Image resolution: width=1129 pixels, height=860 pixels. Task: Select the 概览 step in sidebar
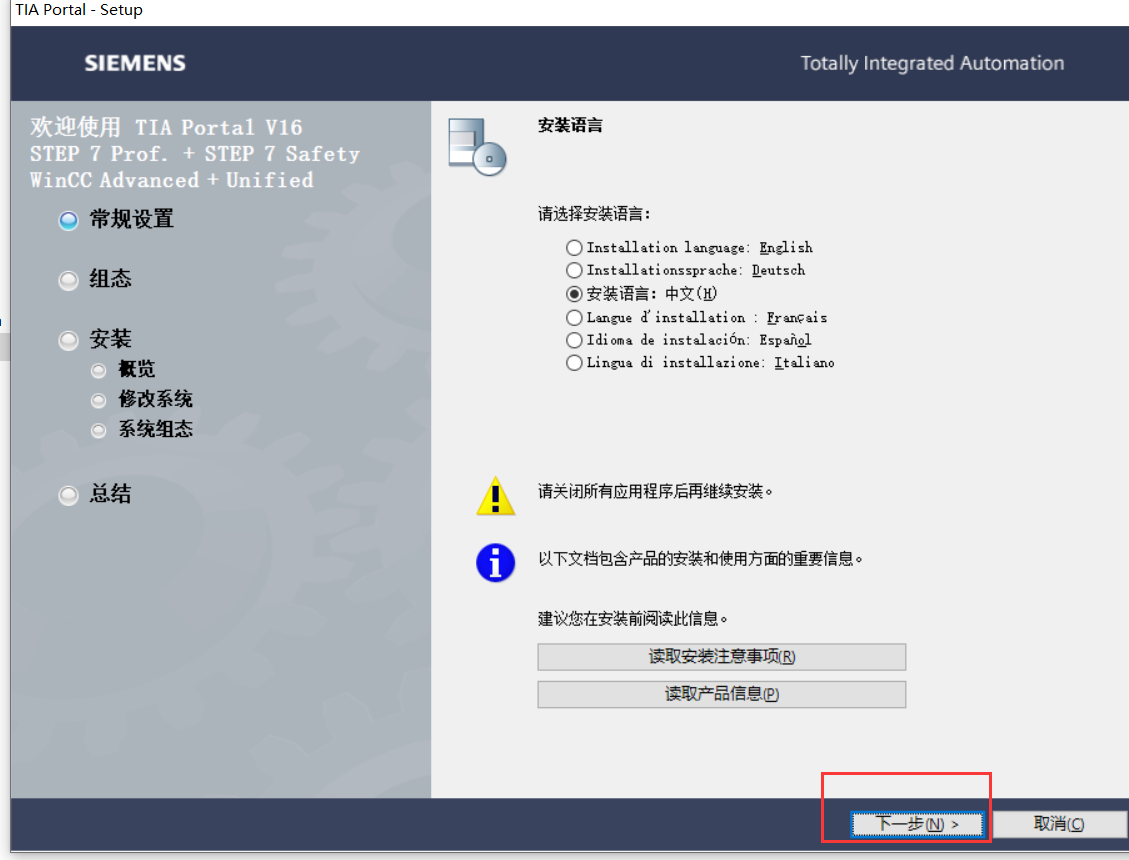98,370
